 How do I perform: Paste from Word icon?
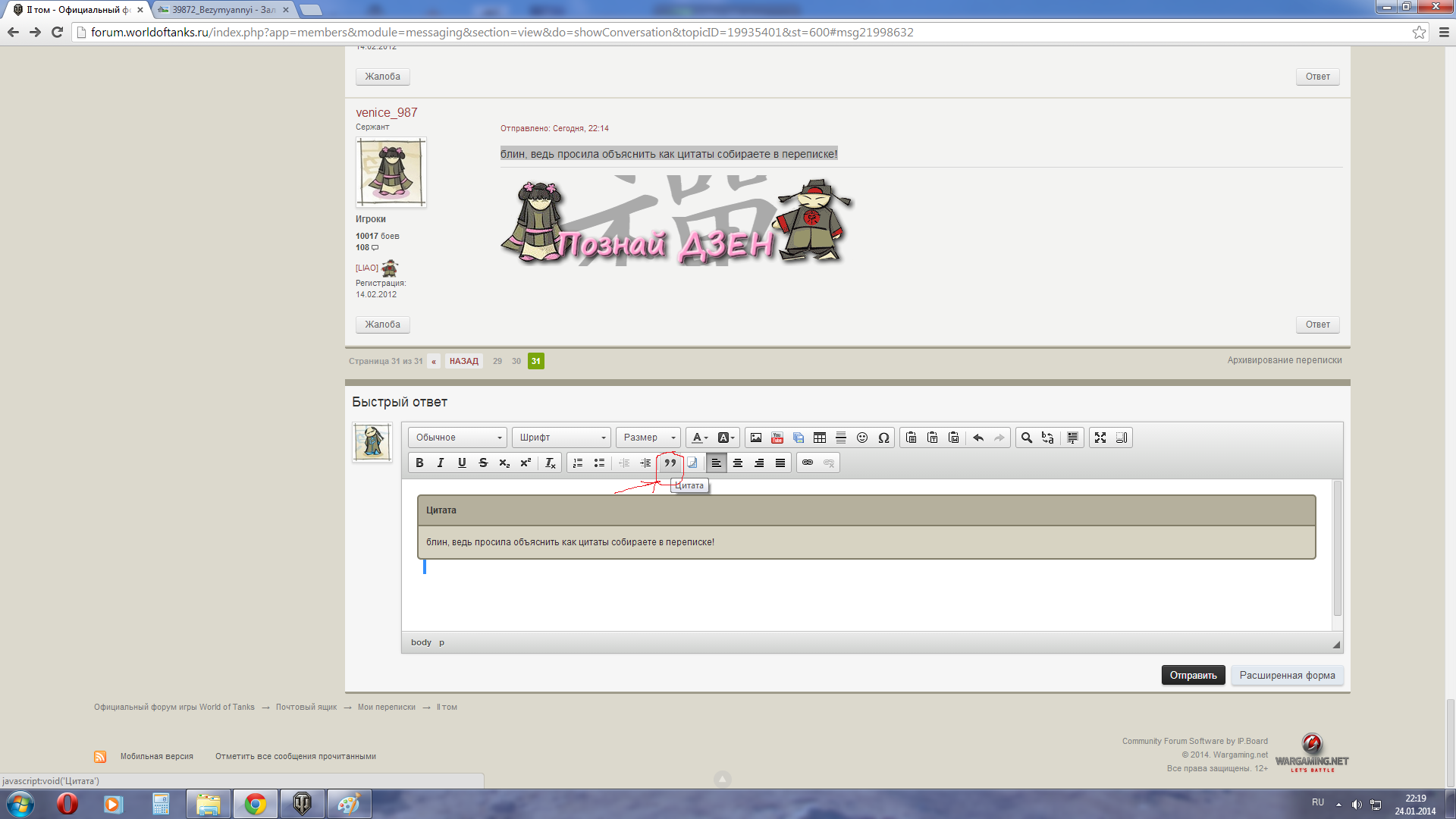[x=954, y=438]
